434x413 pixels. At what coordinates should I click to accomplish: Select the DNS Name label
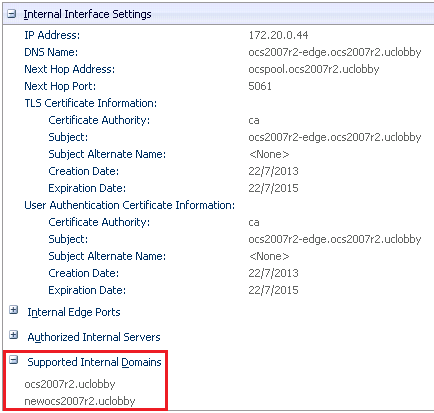click(51, 52)
